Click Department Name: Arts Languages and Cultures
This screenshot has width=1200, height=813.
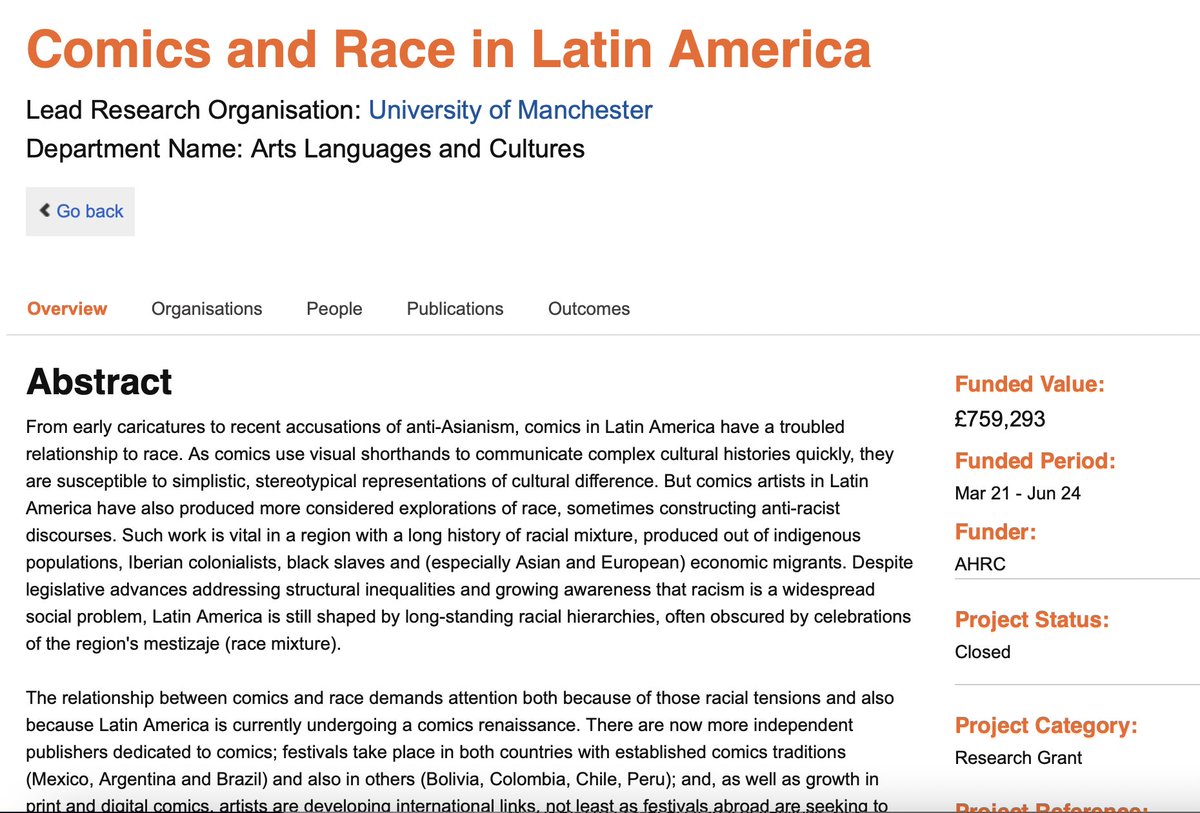305,150
